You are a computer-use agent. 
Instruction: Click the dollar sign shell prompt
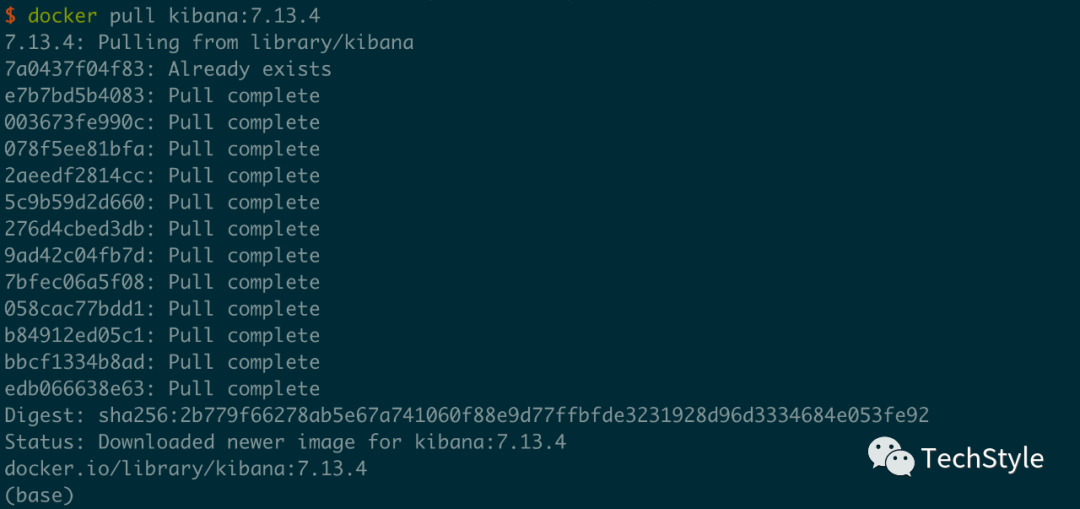point(10,16)
